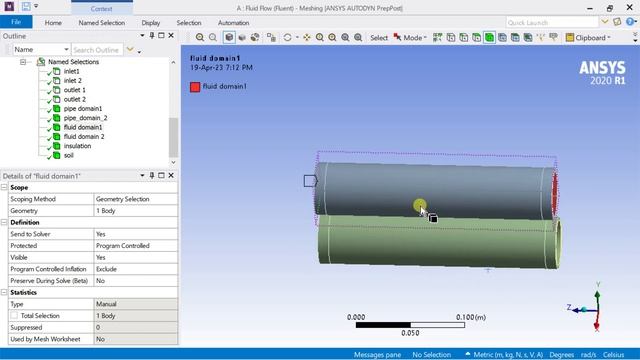
Task: Close the Outline panel
Action: [x=171, y=36]
